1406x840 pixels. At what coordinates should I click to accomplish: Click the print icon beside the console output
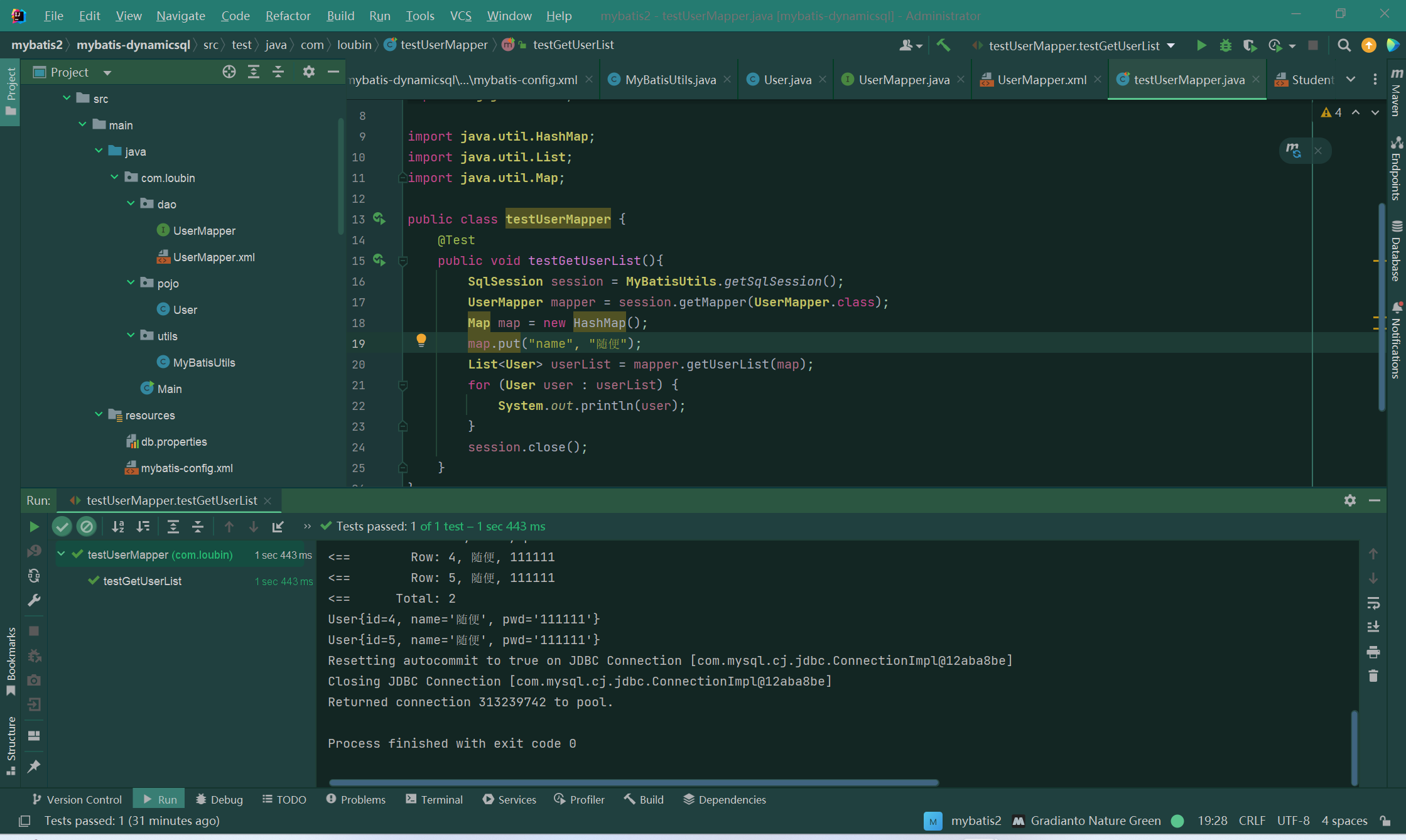(x=1373, y=652)
